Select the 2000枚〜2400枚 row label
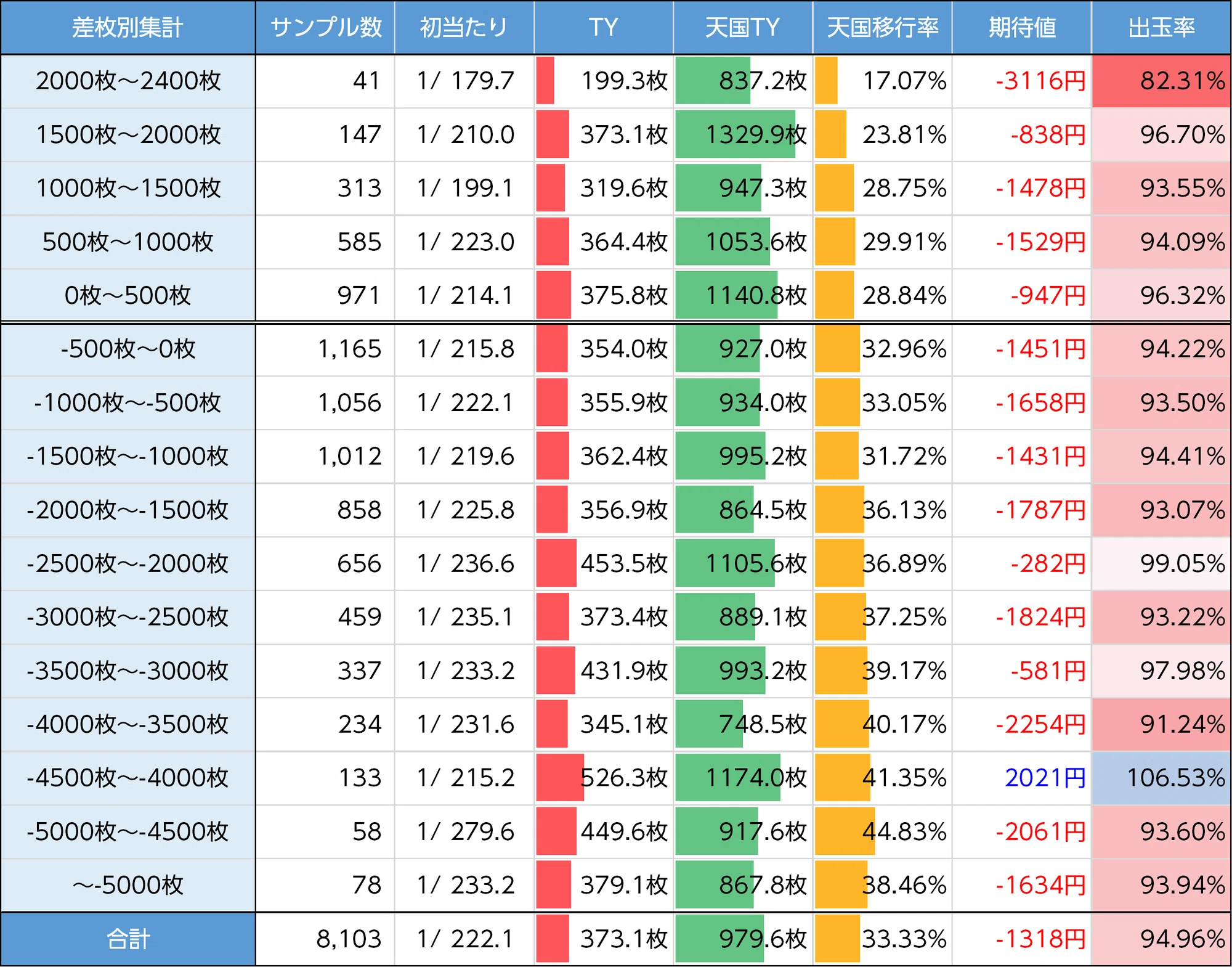1232x967 pixels. pyautogui.click(x=128, y=81)
